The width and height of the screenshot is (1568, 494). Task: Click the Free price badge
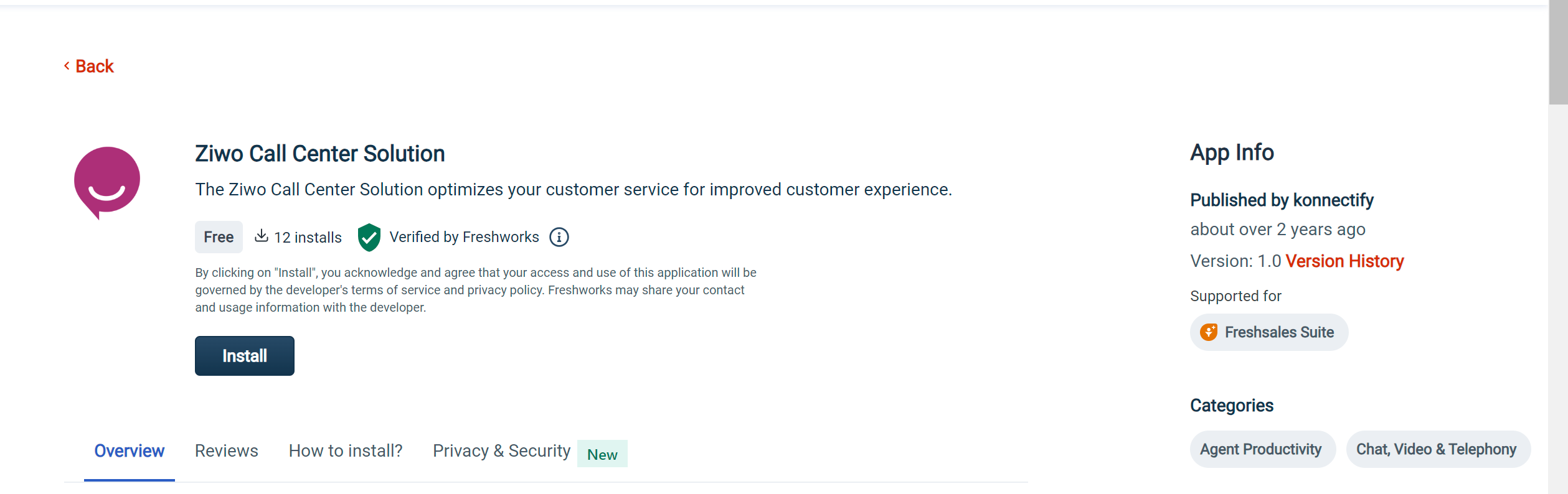click(x=219, y=237)
